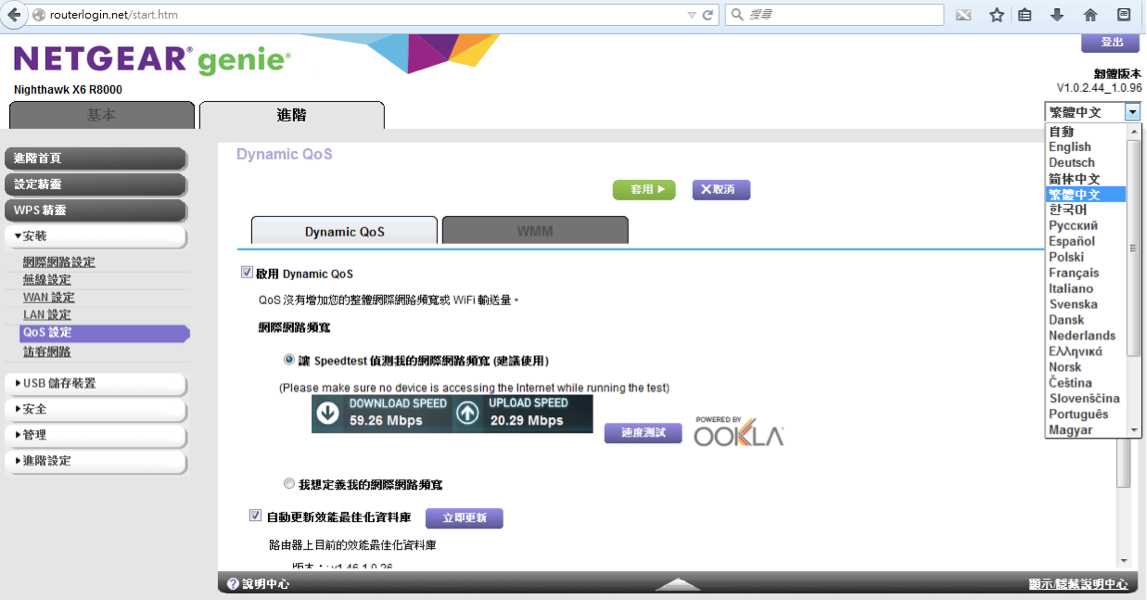Expand the 進階設定 section
This screenshot has width=1147, height=600.
coord(96,461)
